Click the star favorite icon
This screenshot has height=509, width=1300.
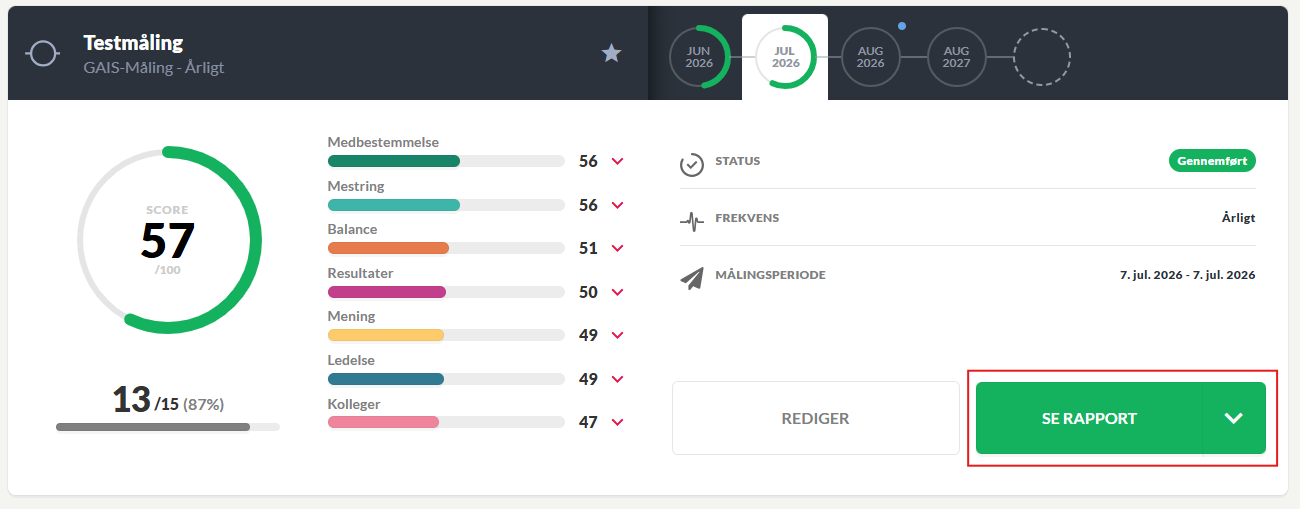[611, 53]
